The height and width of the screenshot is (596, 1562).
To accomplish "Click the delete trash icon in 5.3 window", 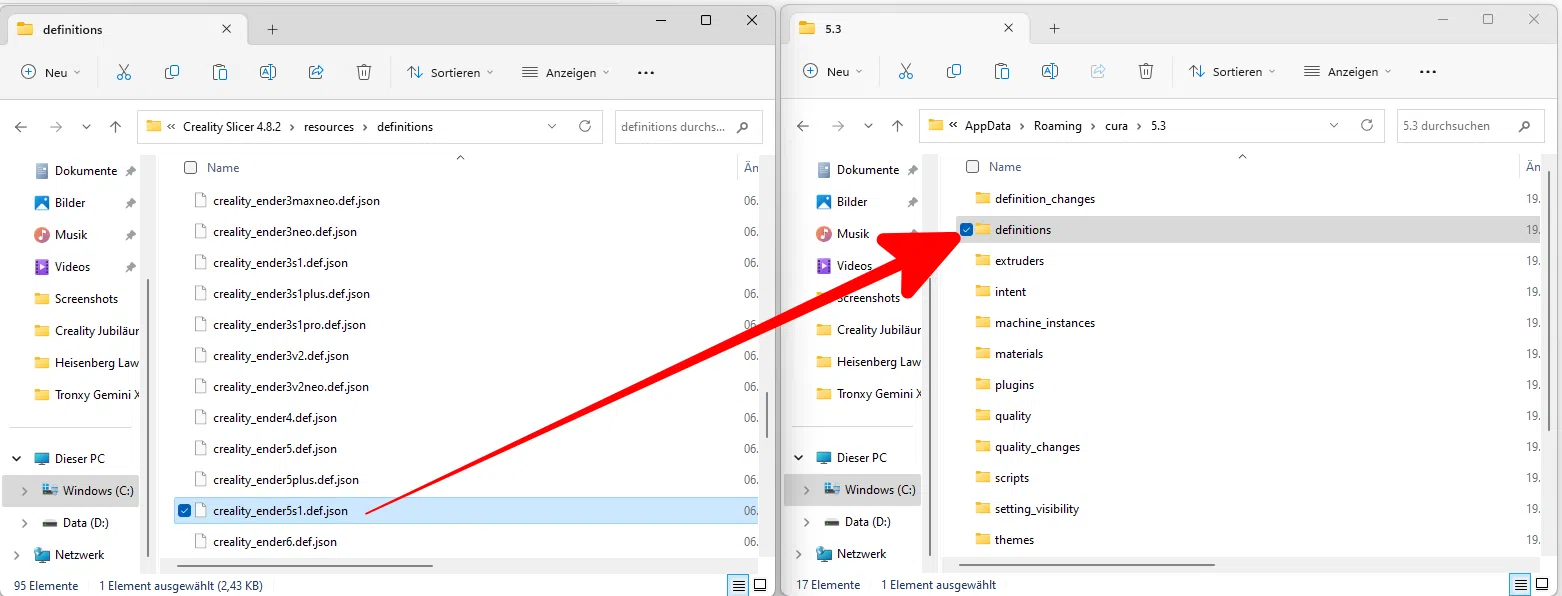I will (x=1146, y=71).
